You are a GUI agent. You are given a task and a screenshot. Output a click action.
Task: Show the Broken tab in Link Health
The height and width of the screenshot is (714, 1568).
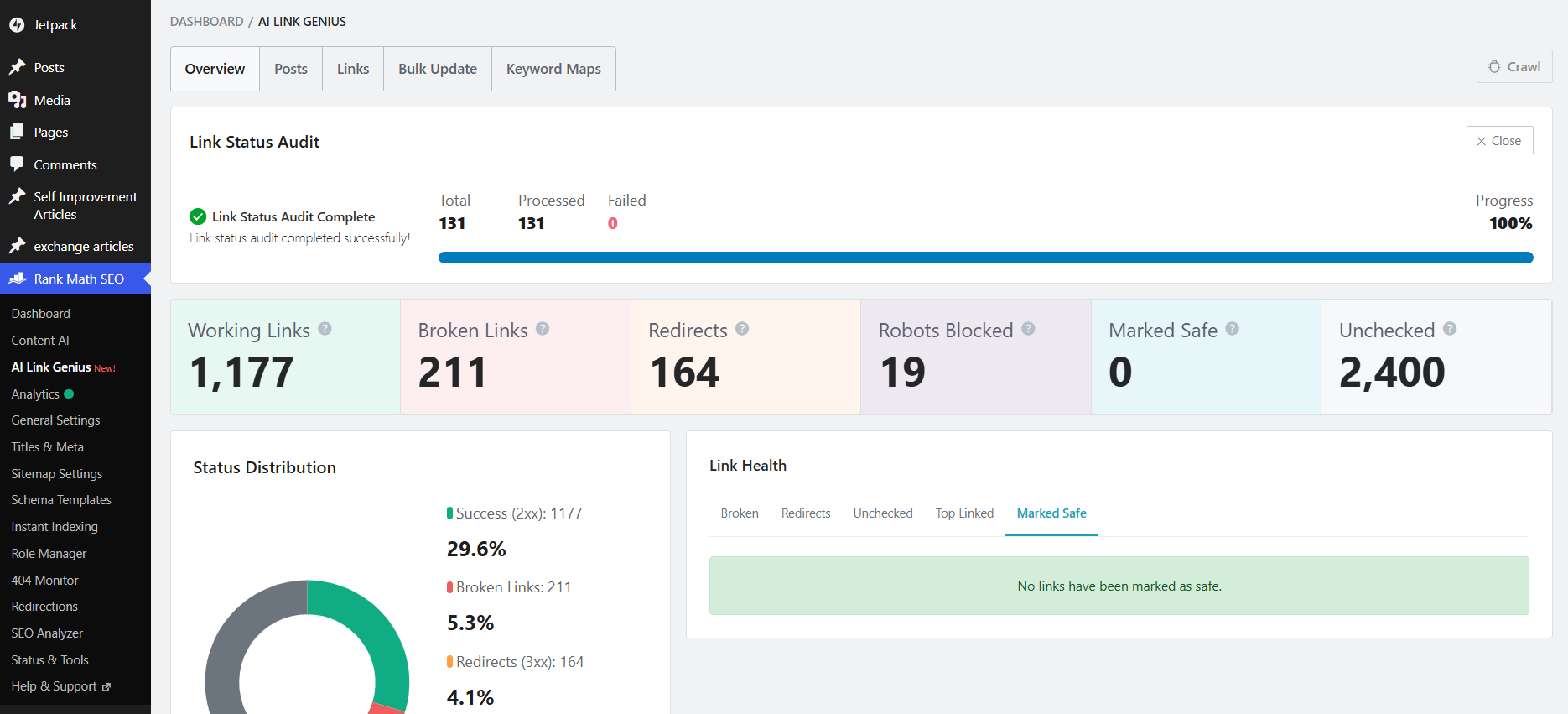(740, 513)
